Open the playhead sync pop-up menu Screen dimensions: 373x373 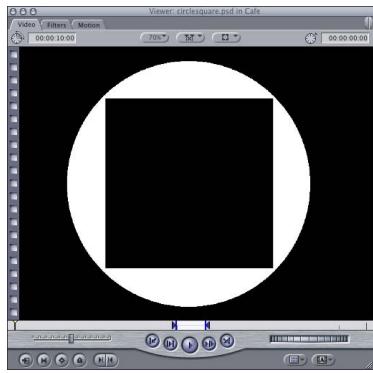190,38
